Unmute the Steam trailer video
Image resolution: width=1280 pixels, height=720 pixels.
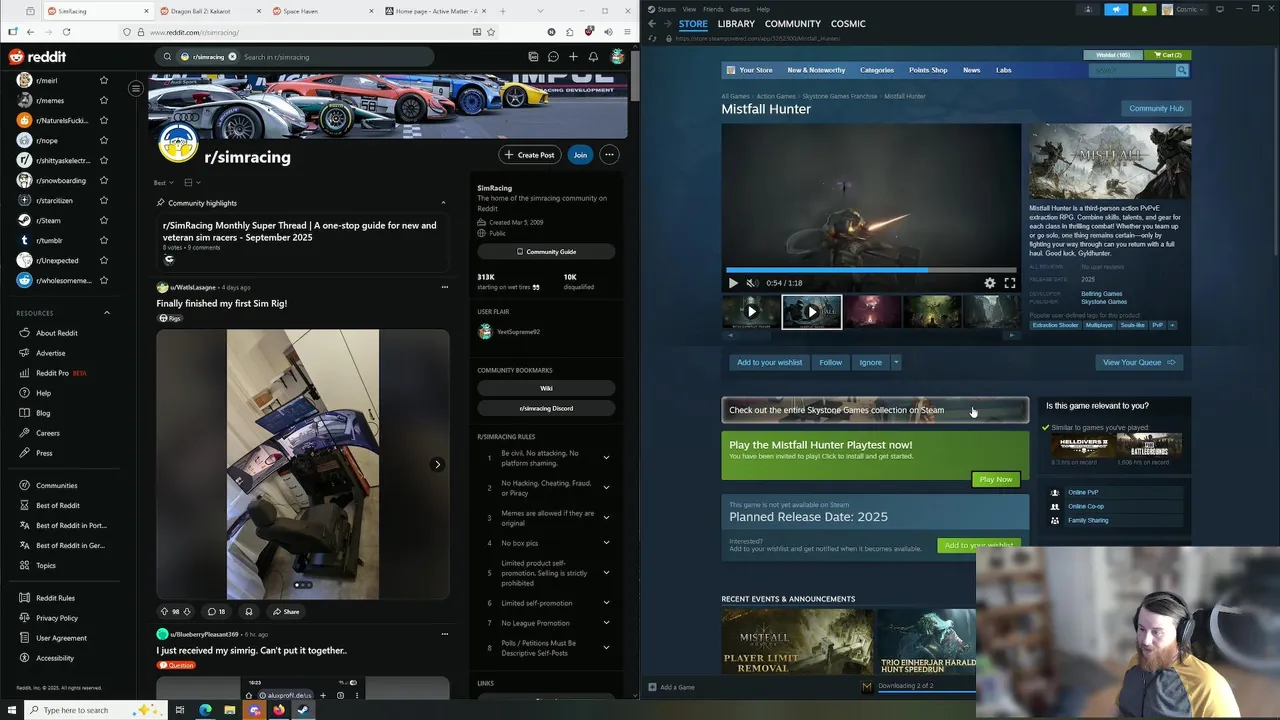pyautogui.click(x=753, y=283)
